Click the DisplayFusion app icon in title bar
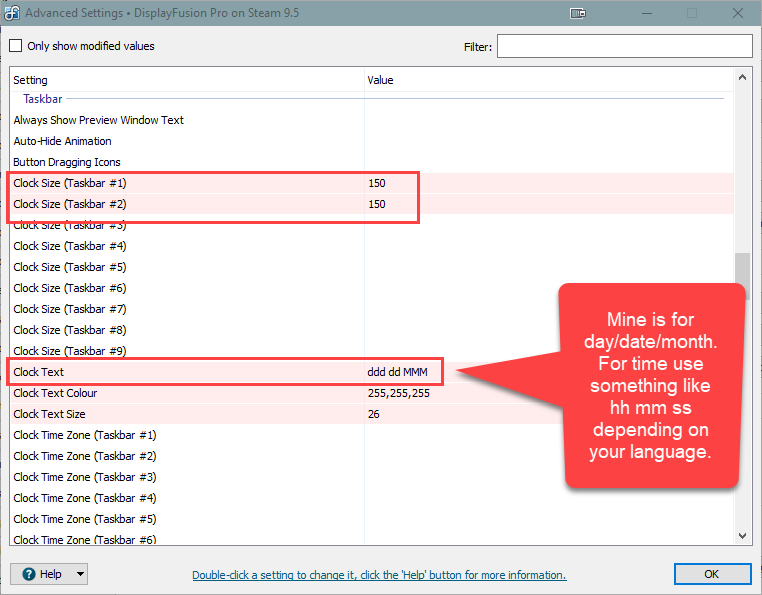This screenshot has width=762, height=595. (12, 13)
